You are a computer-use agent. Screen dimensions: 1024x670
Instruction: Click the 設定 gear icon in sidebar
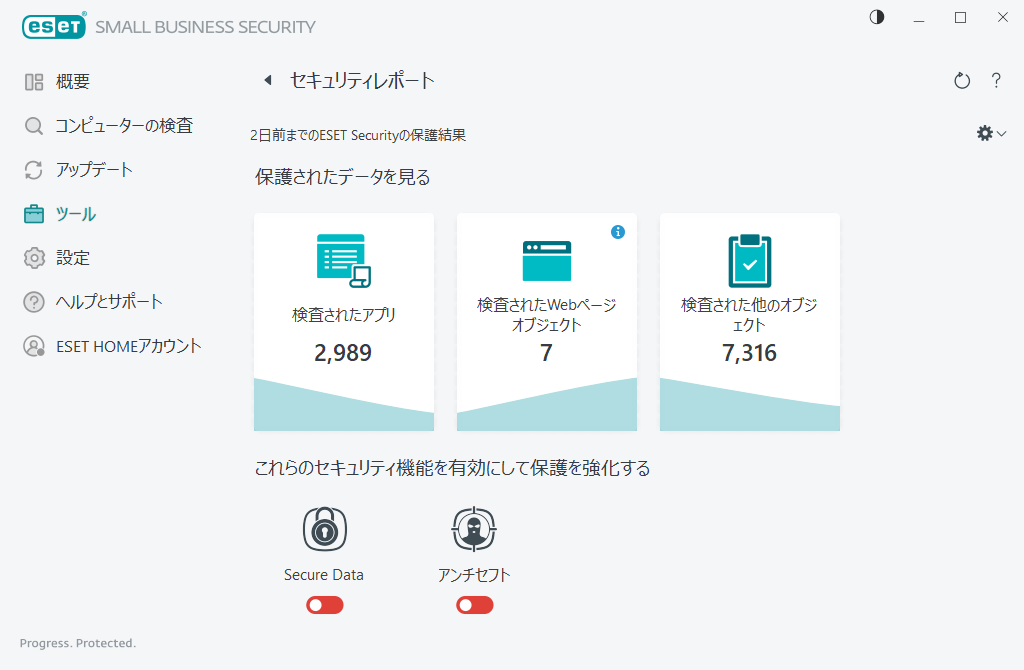(x=33, y=257)
